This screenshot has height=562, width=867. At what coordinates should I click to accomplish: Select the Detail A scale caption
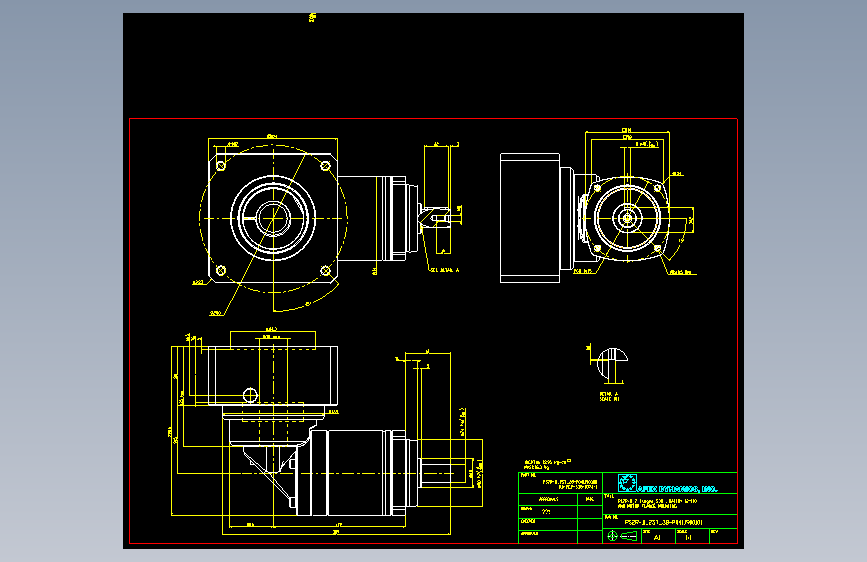click(609, 397)
